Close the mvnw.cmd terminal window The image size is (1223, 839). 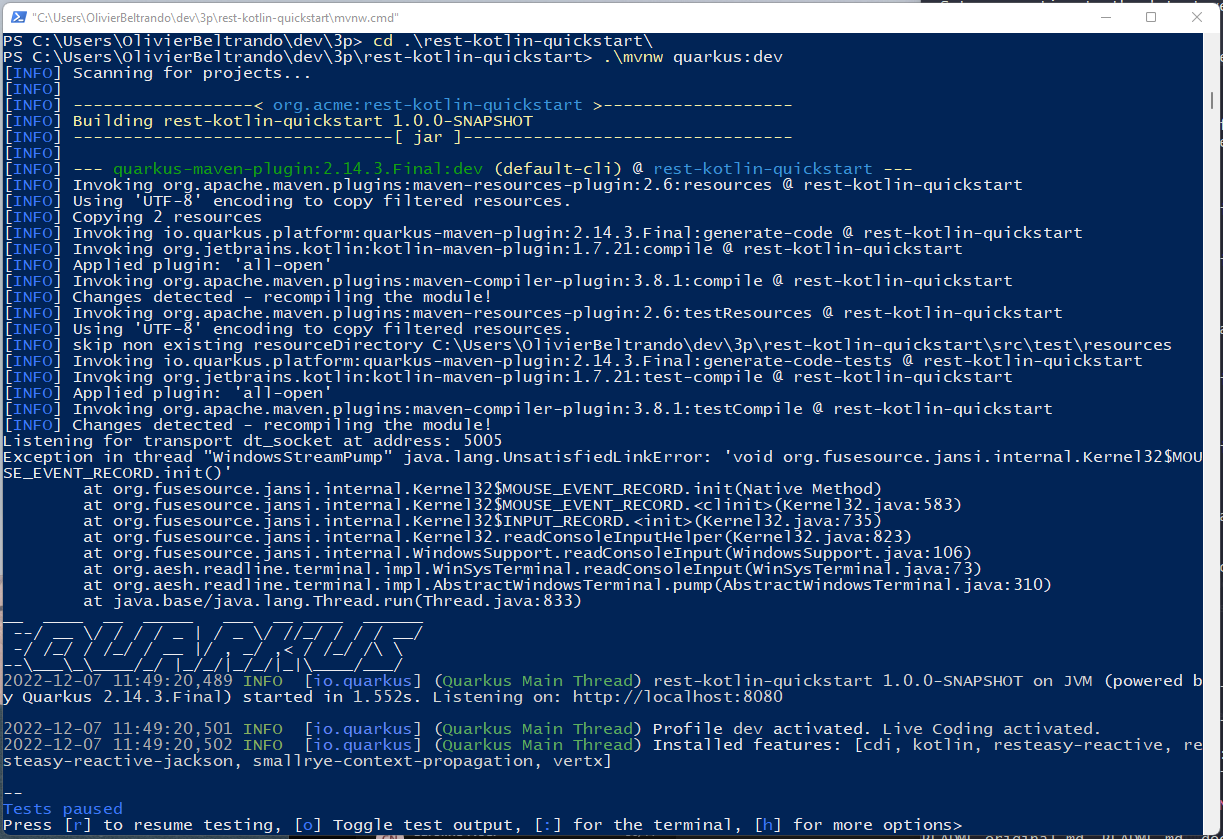tap(1195, 17)
